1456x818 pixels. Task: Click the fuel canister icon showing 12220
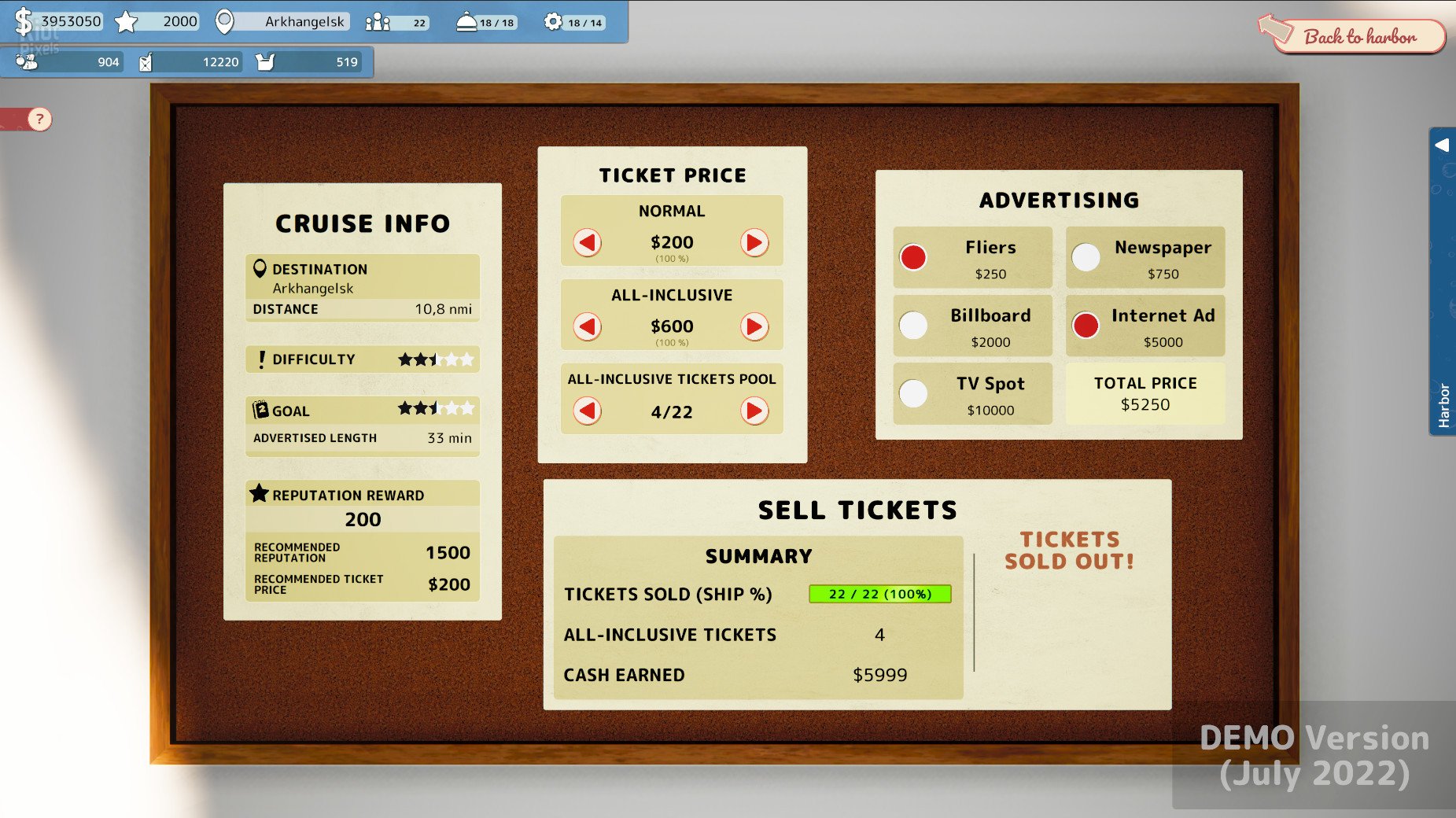coord(146,61)
